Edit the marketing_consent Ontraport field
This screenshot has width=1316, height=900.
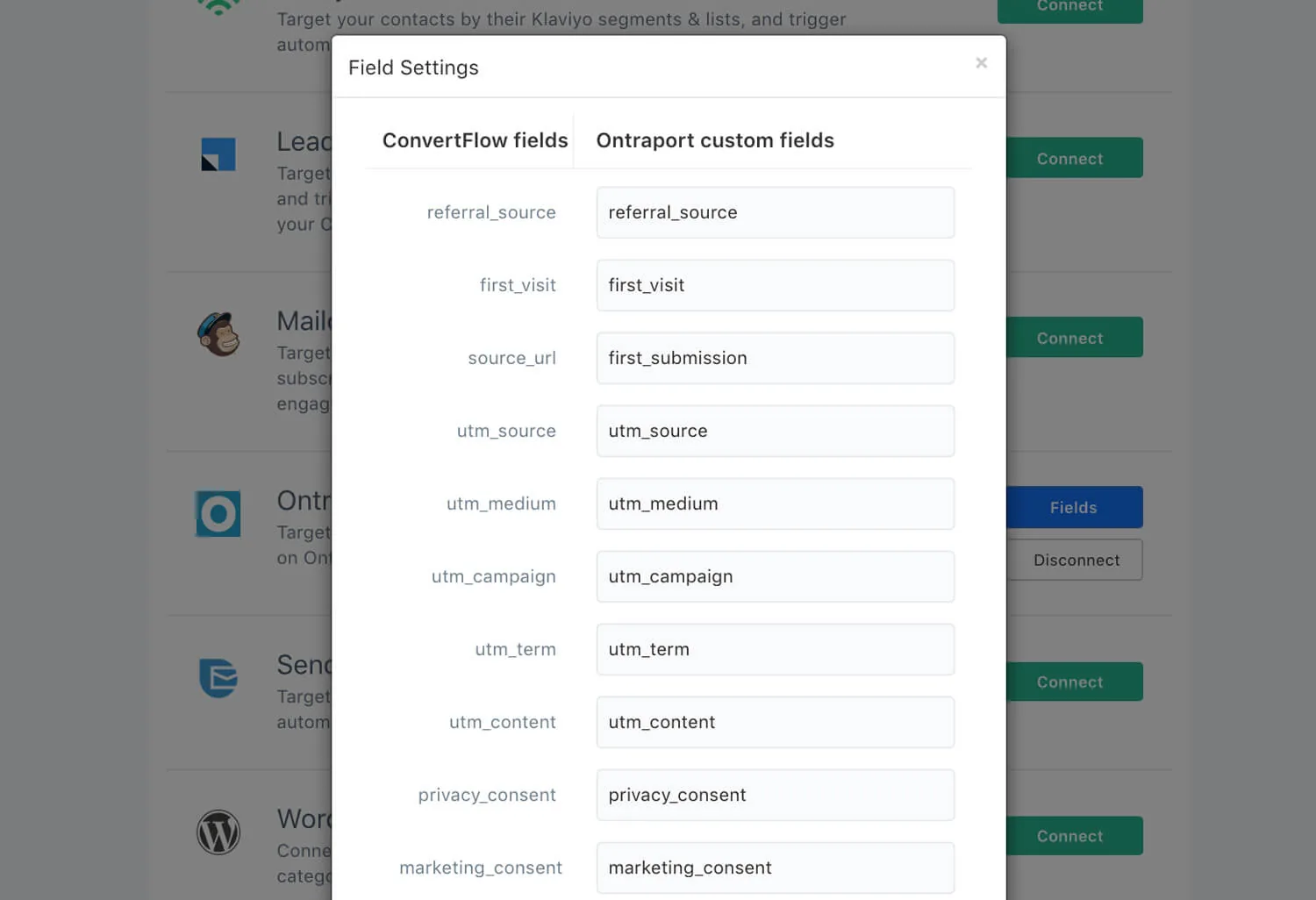pyautogui.click(x=776, y=868)
